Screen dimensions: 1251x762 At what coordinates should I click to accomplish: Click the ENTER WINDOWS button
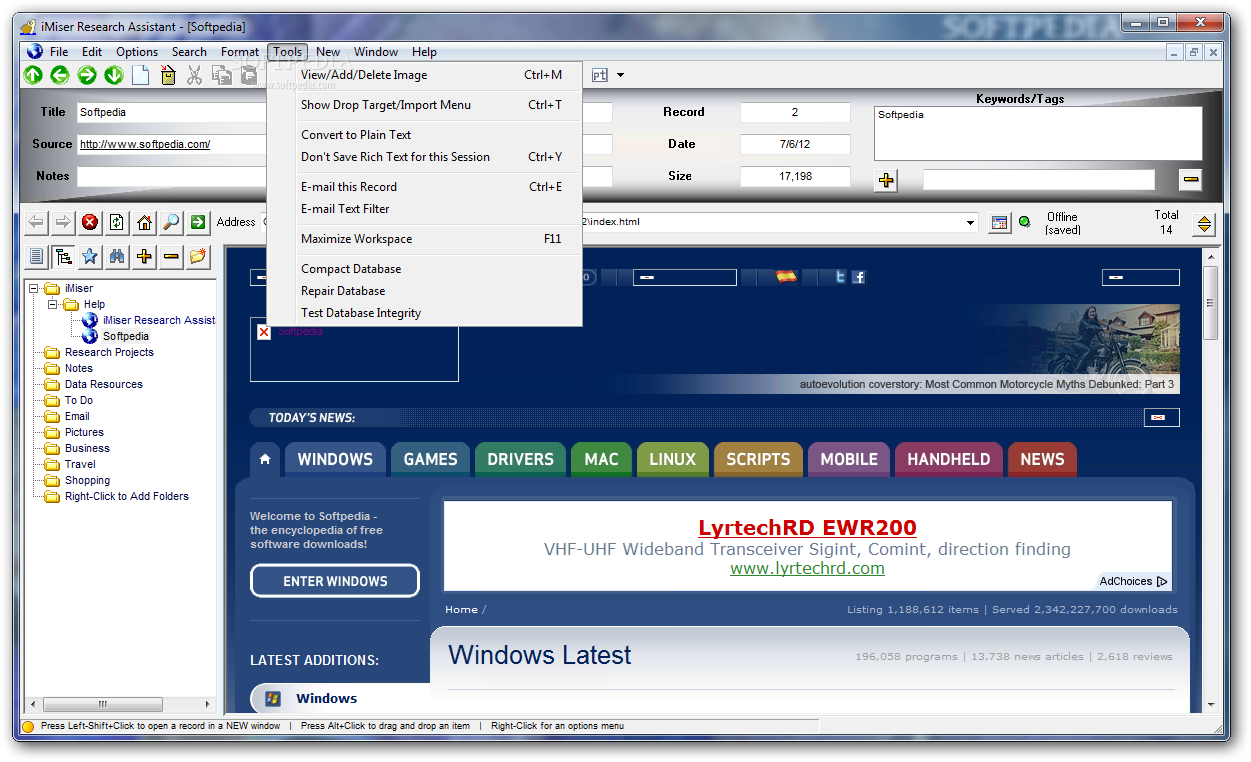coord(335,581)
